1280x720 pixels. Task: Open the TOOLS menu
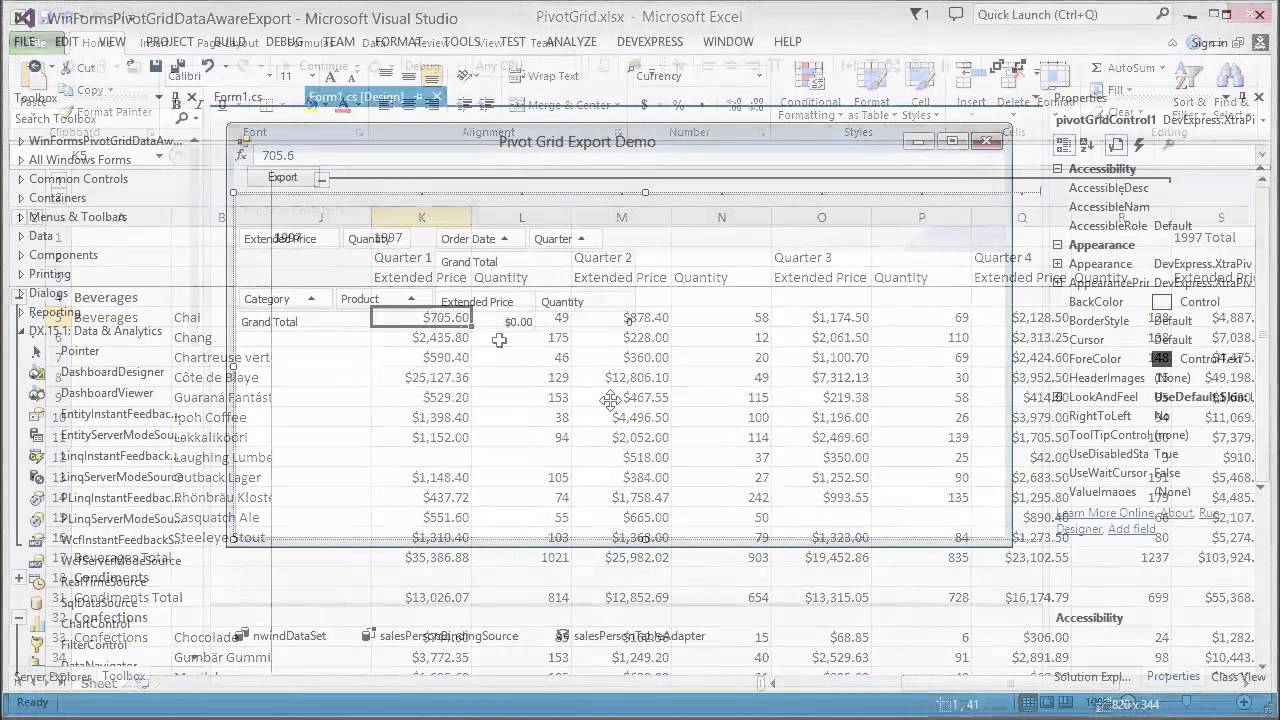pyautogui.click(x=462, y=42)
